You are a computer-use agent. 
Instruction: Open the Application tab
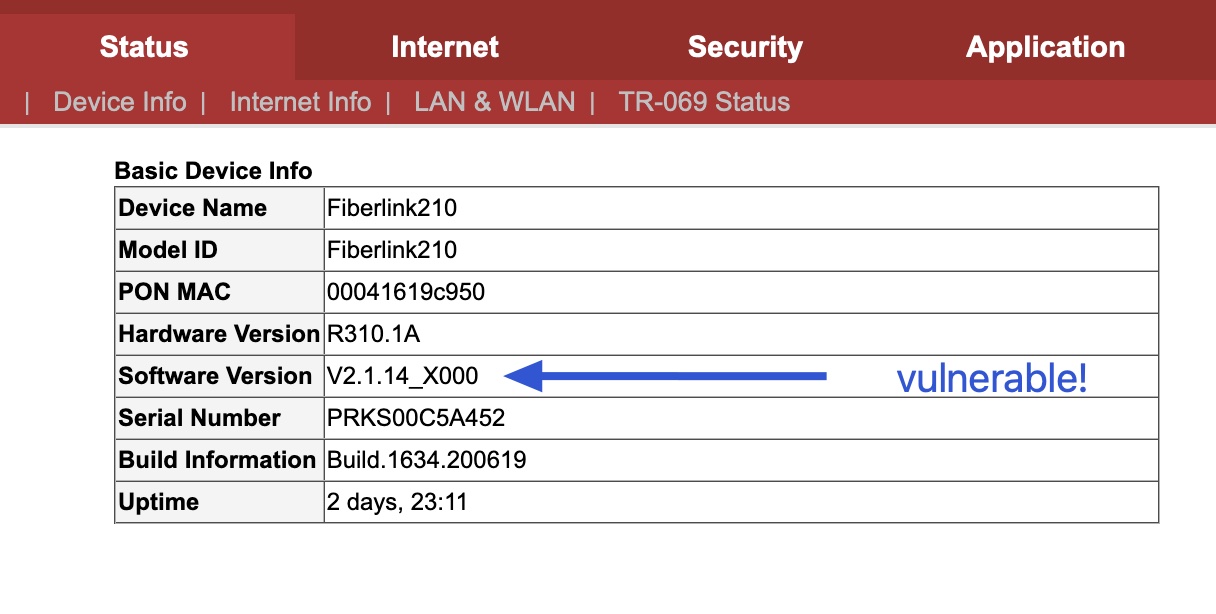1045,47
